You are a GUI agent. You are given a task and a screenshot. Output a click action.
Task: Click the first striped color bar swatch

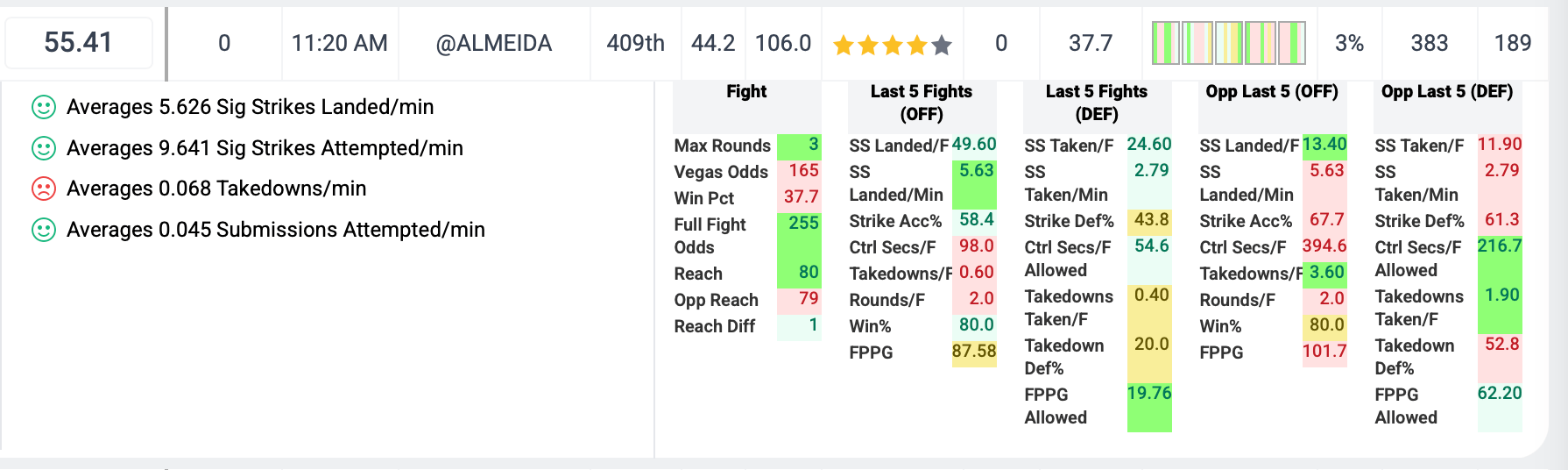1166,43
